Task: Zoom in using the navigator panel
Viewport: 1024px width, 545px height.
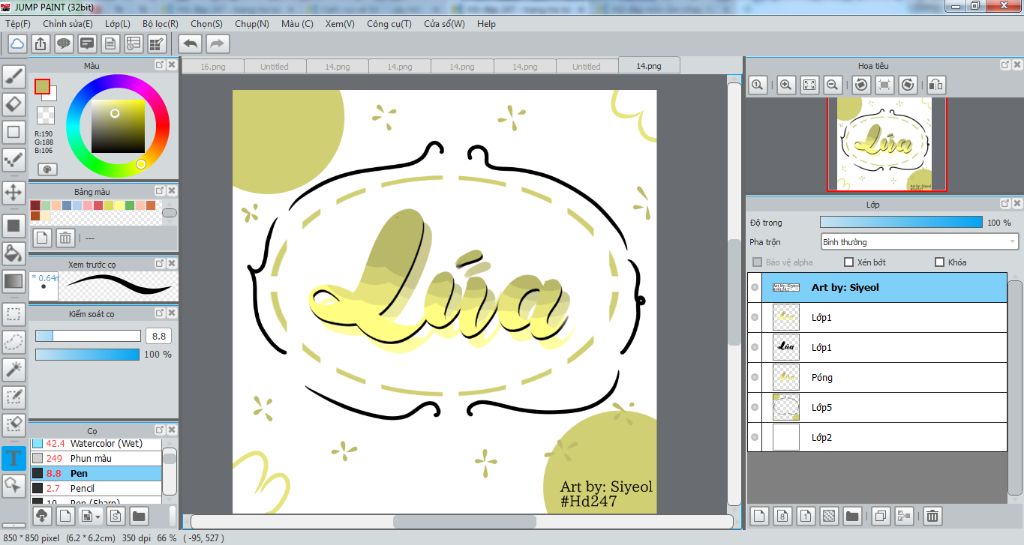Action: [x=786, y=85]
